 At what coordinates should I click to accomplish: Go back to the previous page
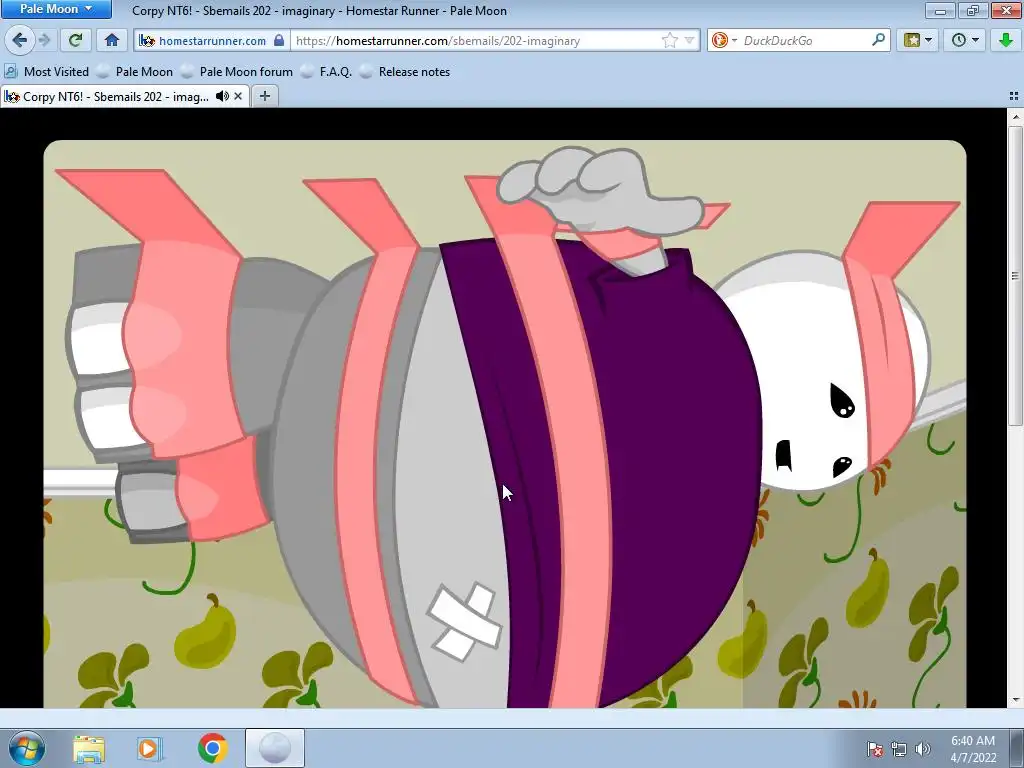pyautogui.click(x=20, y=40)
